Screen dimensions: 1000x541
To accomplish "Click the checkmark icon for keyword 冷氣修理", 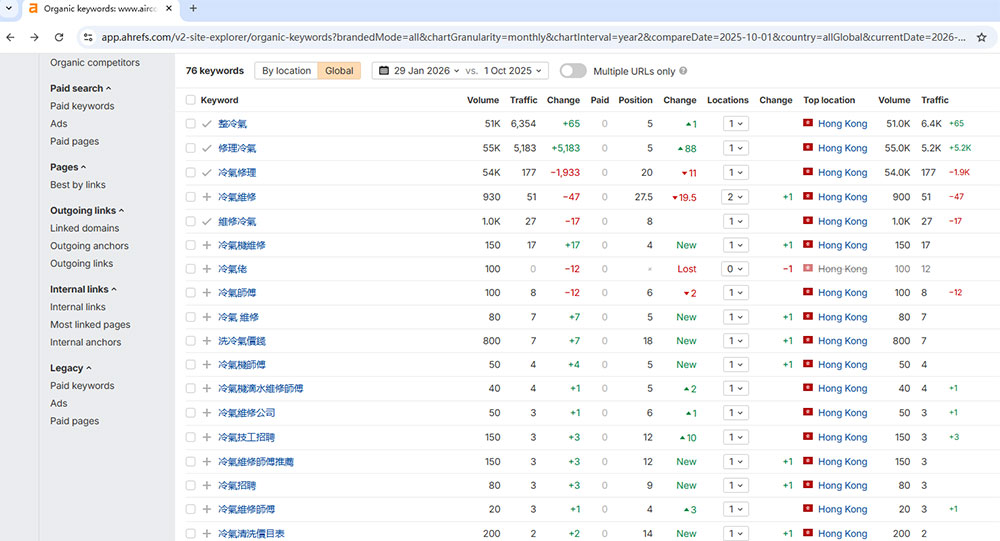I will pos(207,172).
